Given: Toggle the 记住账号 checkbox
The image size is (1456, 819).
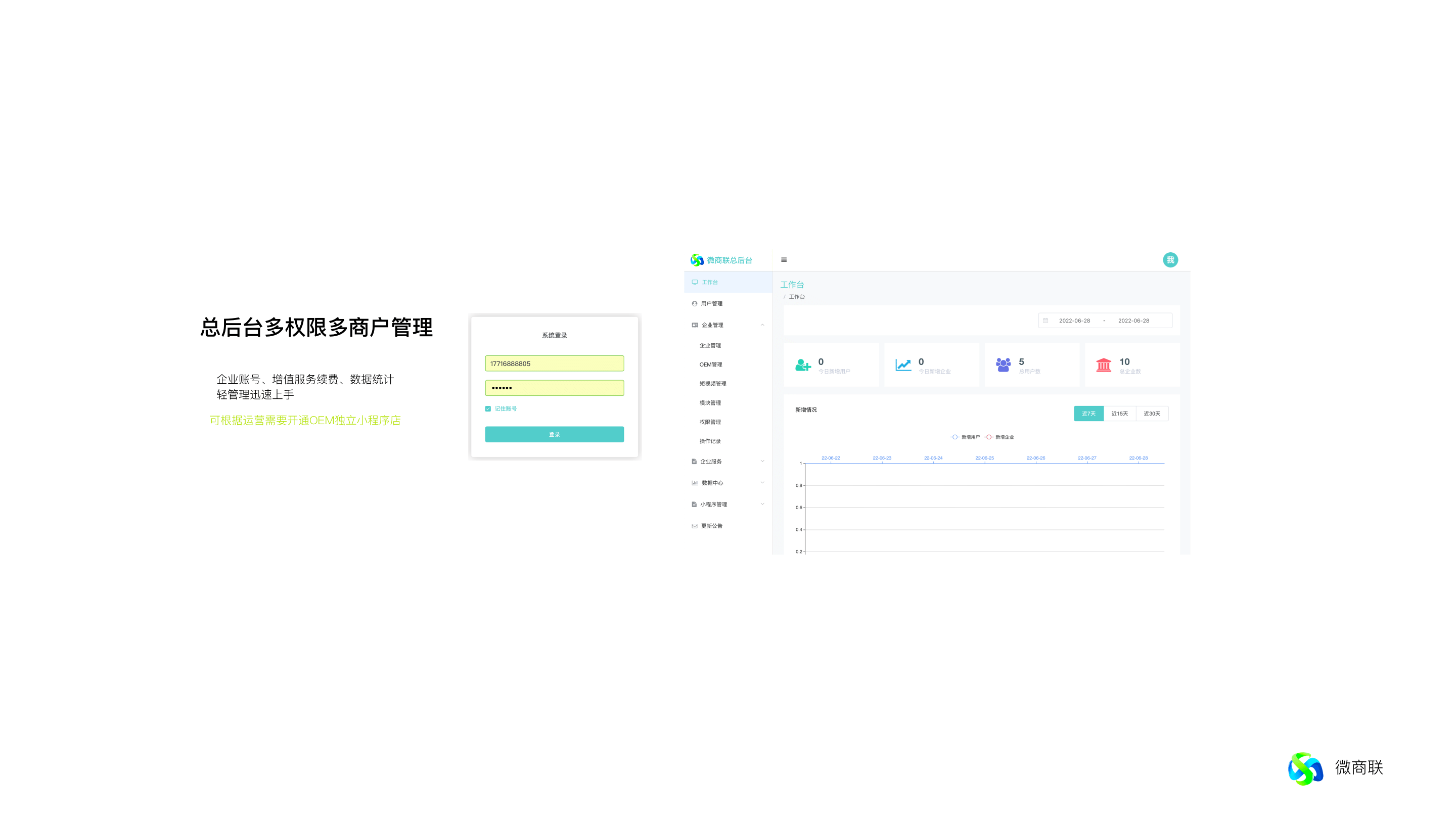Looking at the screenshot, I should click(488, 408).
